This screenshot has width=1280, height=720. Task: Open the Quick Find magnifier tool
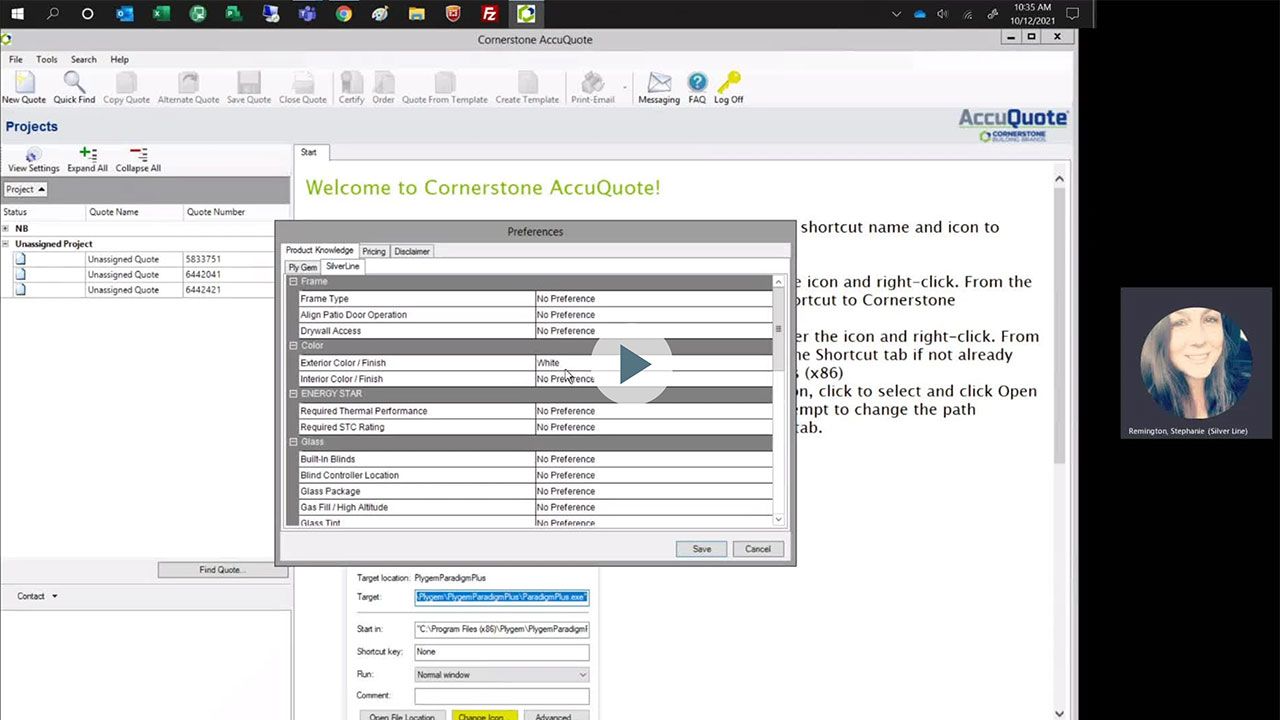click(74, 87)
